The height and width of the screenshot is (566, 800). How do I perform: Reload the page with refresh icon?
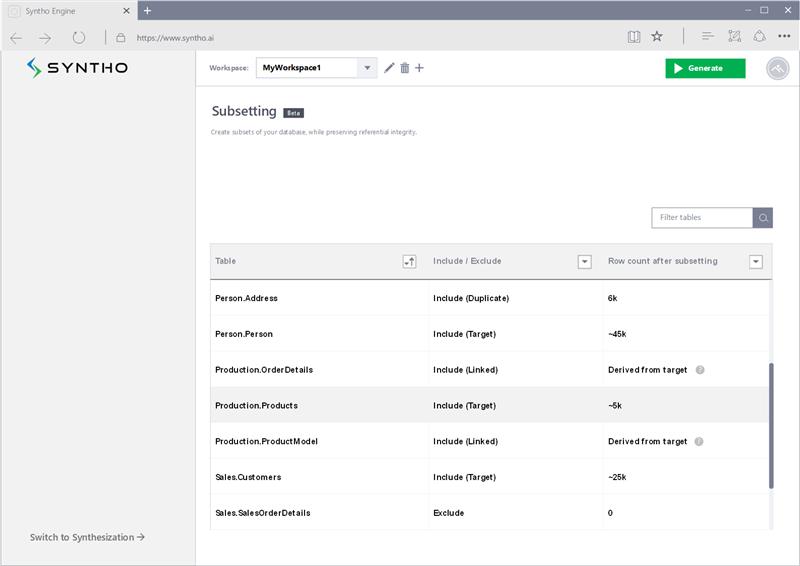coord(79,37)
